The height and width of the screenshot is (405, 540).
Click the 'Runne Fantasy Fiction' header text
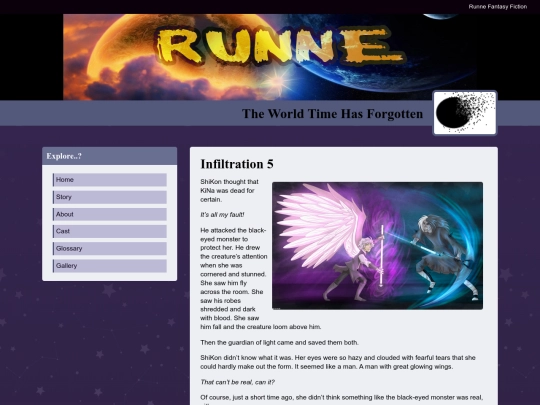(498, 7)
